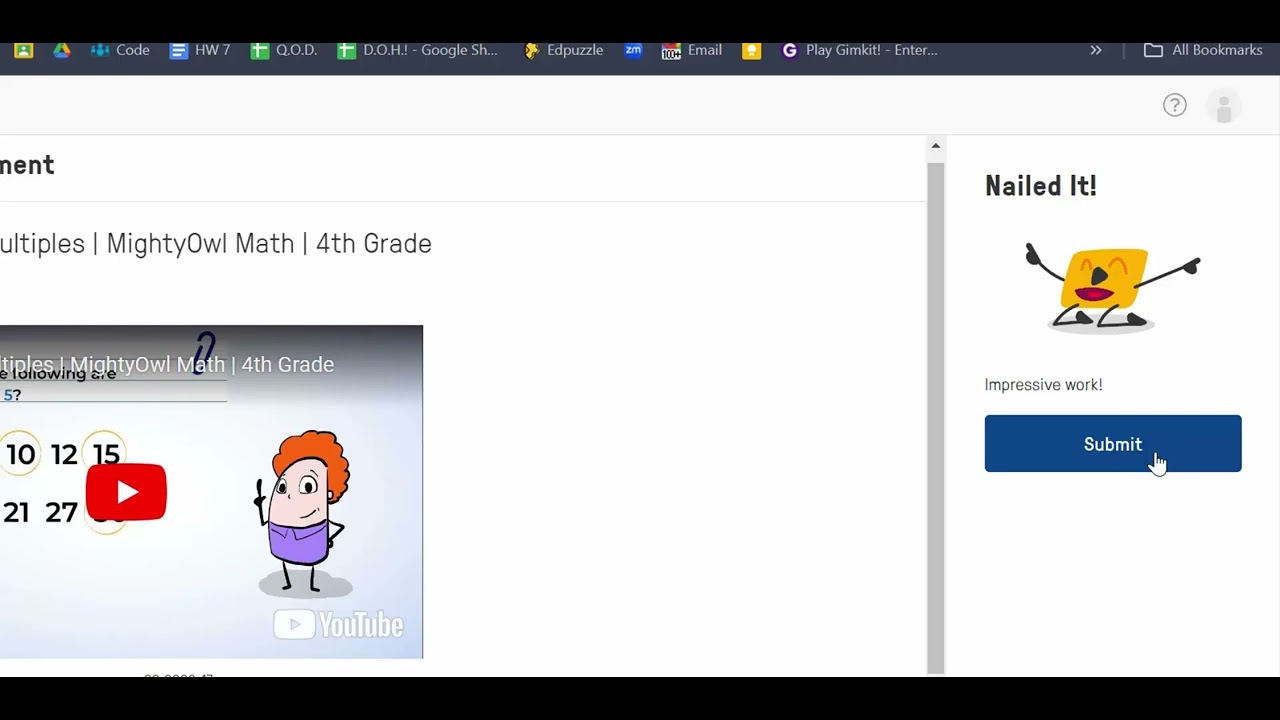Open the Zoom bookmark icon
The image size is (1280, 720).
click(x=633, y=50)
